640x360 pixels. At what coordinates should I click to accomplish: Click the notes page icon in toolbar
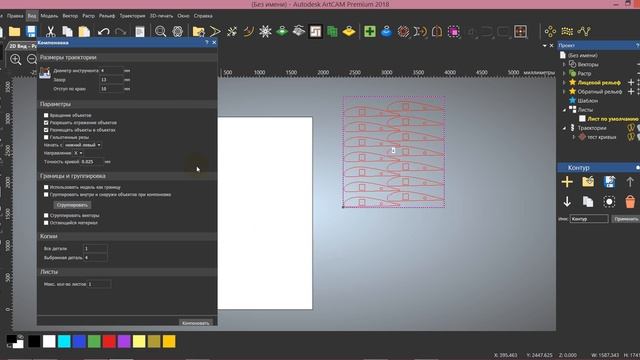click(140, 31)
